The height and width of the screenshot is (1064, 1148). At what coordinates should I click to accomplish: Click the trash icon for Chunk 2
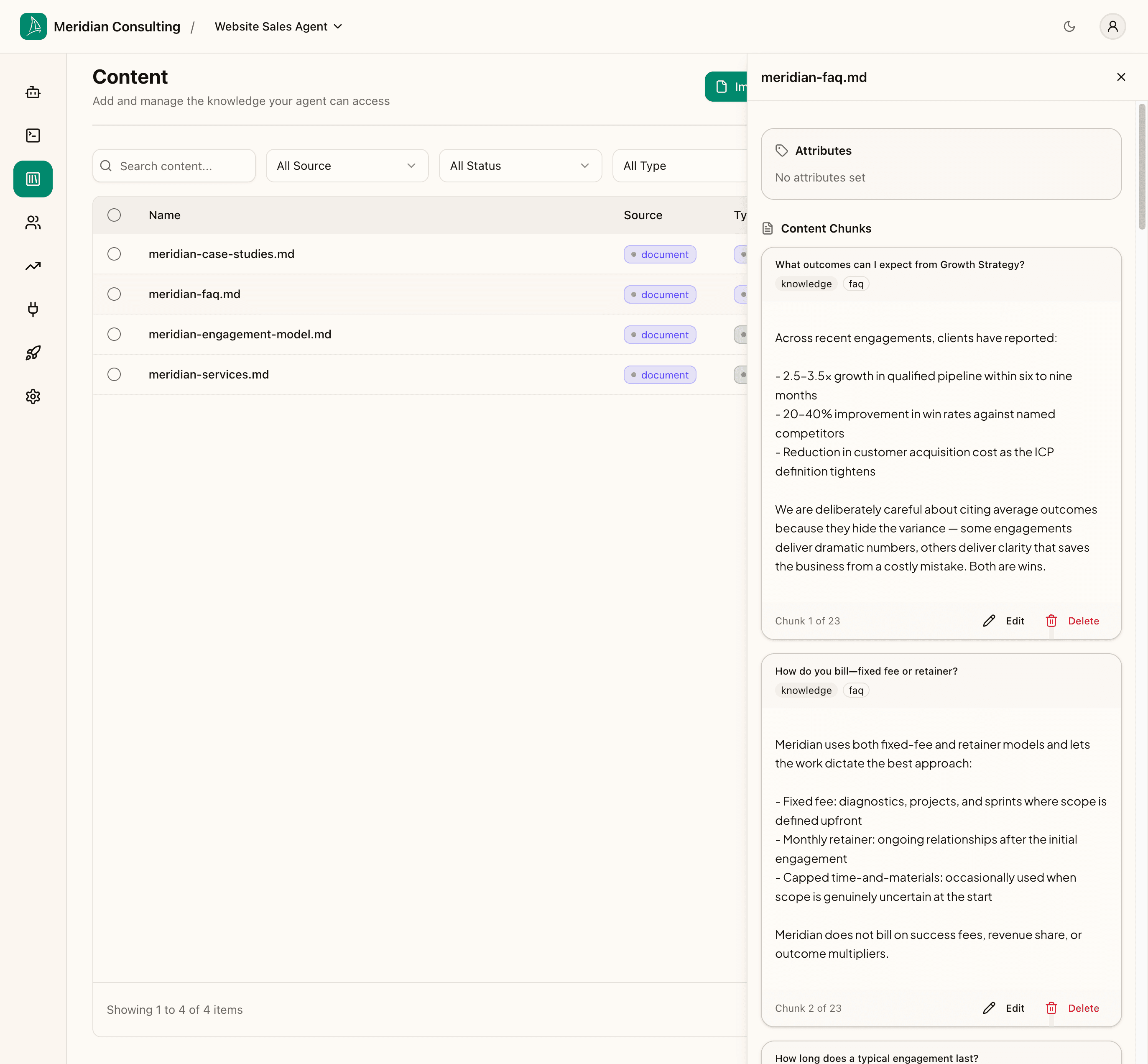point(1051,1008)
